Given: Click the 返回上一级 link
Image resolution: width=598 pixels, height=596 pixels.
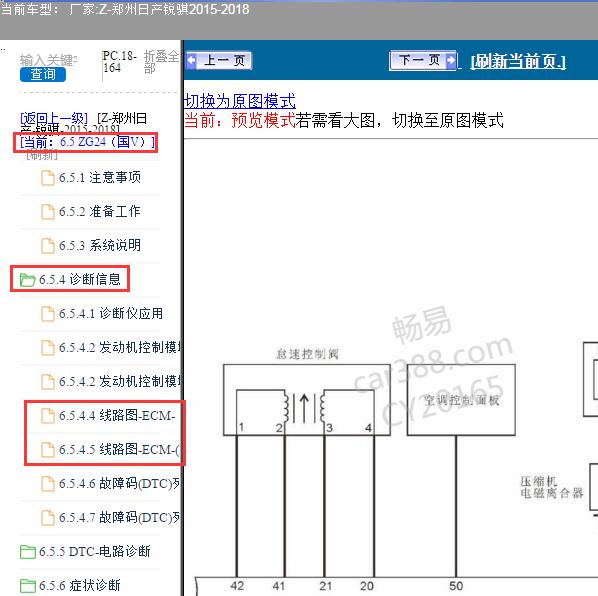Looking at the screenshot, I should [54, 118].
